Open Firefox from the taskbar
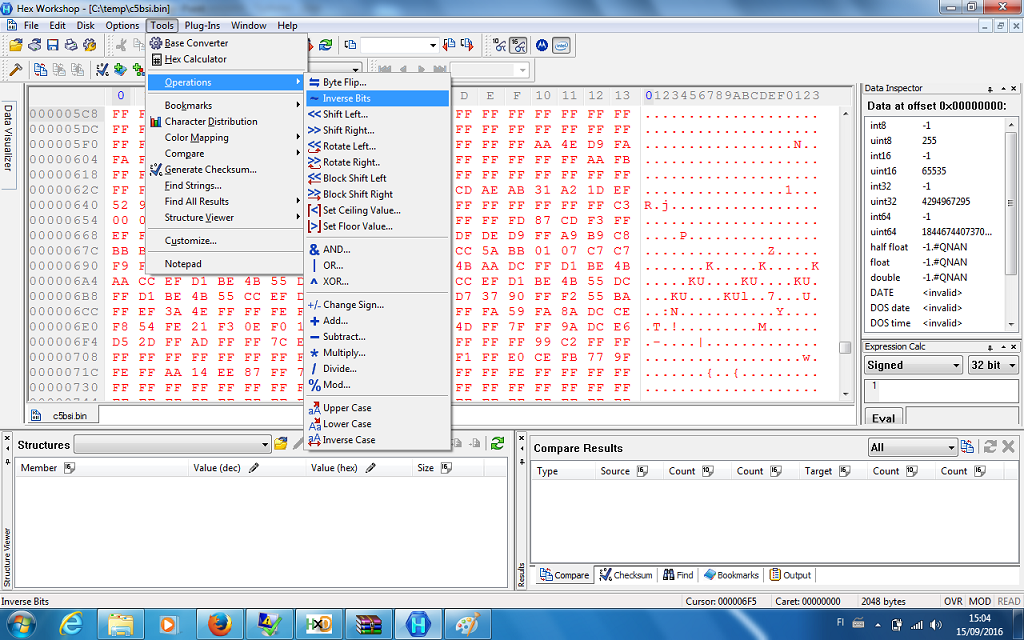This screenshot has width=1024, height=640. coord(214,624)
